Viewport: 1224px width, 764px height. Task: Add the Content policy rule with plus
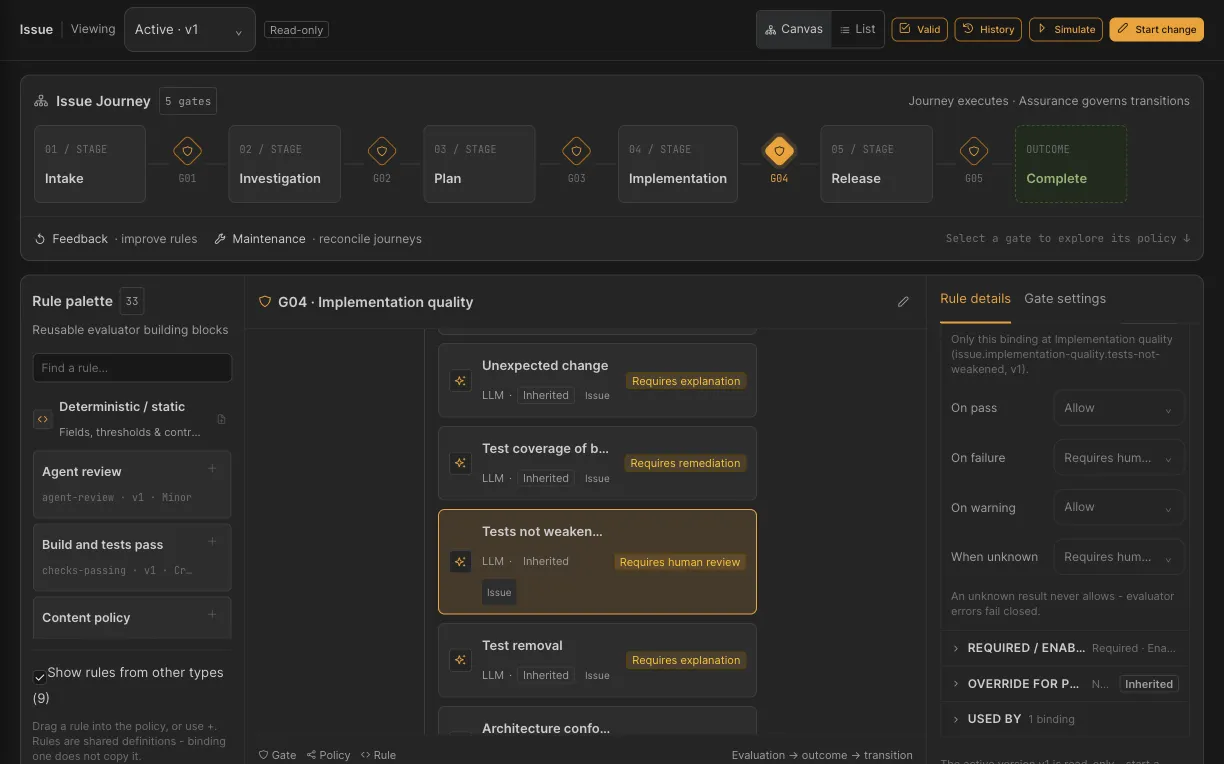pos(212,615)
